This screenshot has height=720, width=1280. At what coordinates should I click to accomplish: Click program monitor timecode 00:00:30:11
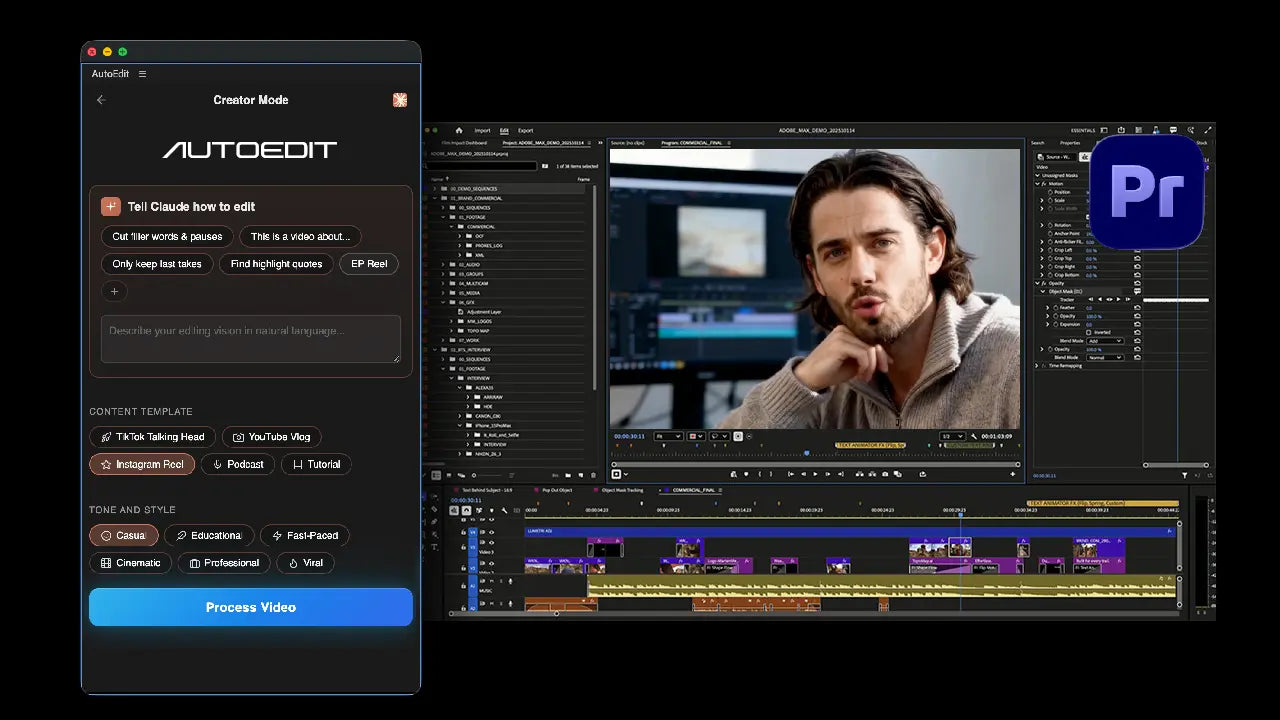point(629,436)
